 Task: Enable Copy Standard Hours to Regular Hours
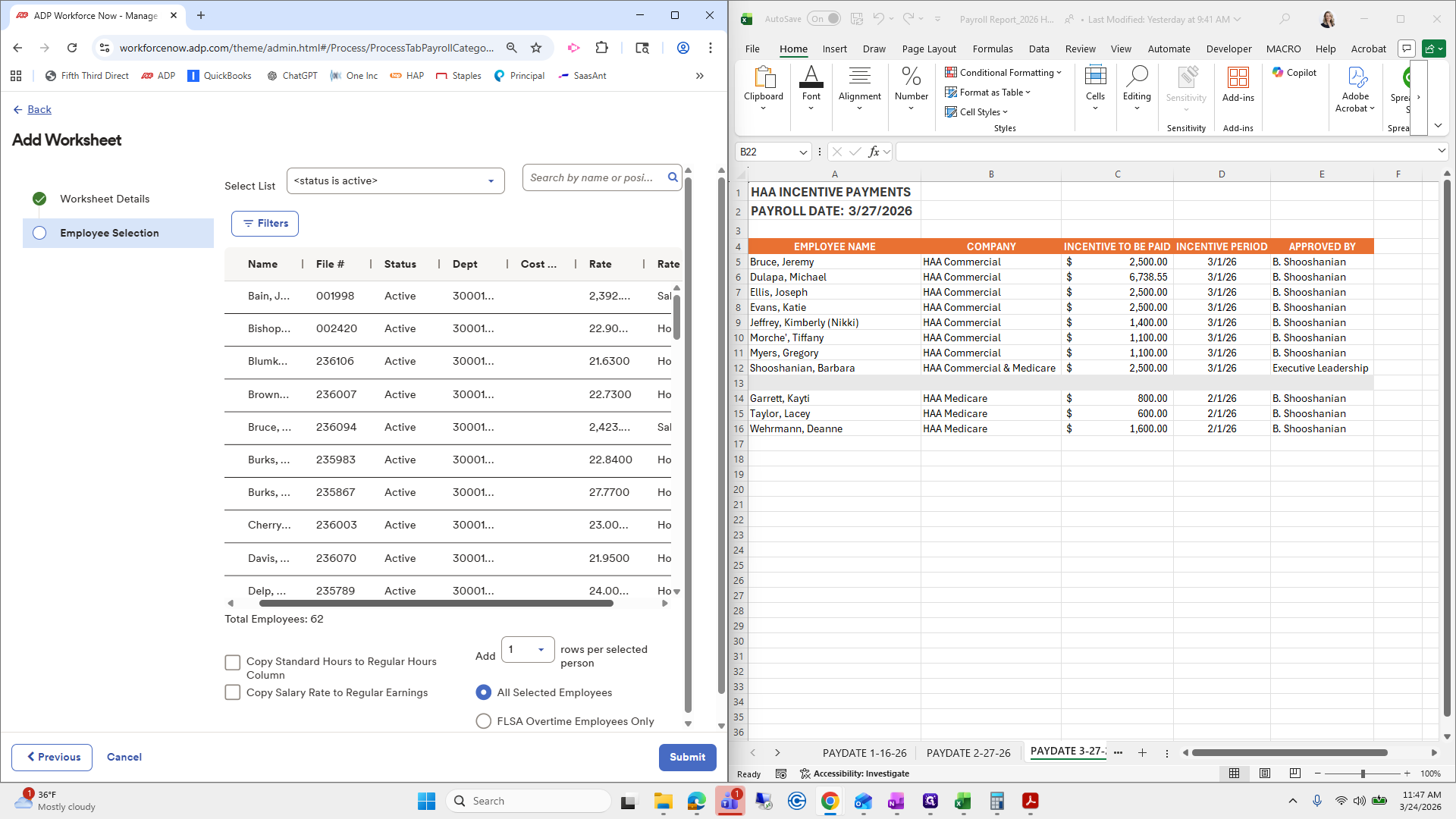pos(233,662)
